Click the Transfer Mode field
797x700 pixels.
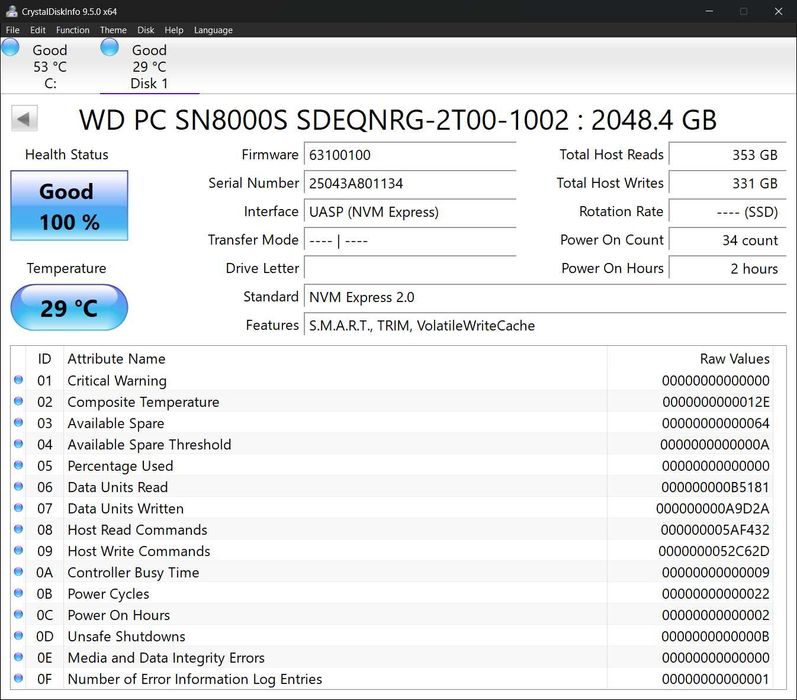pyautogui.click(x=410, y=240)
